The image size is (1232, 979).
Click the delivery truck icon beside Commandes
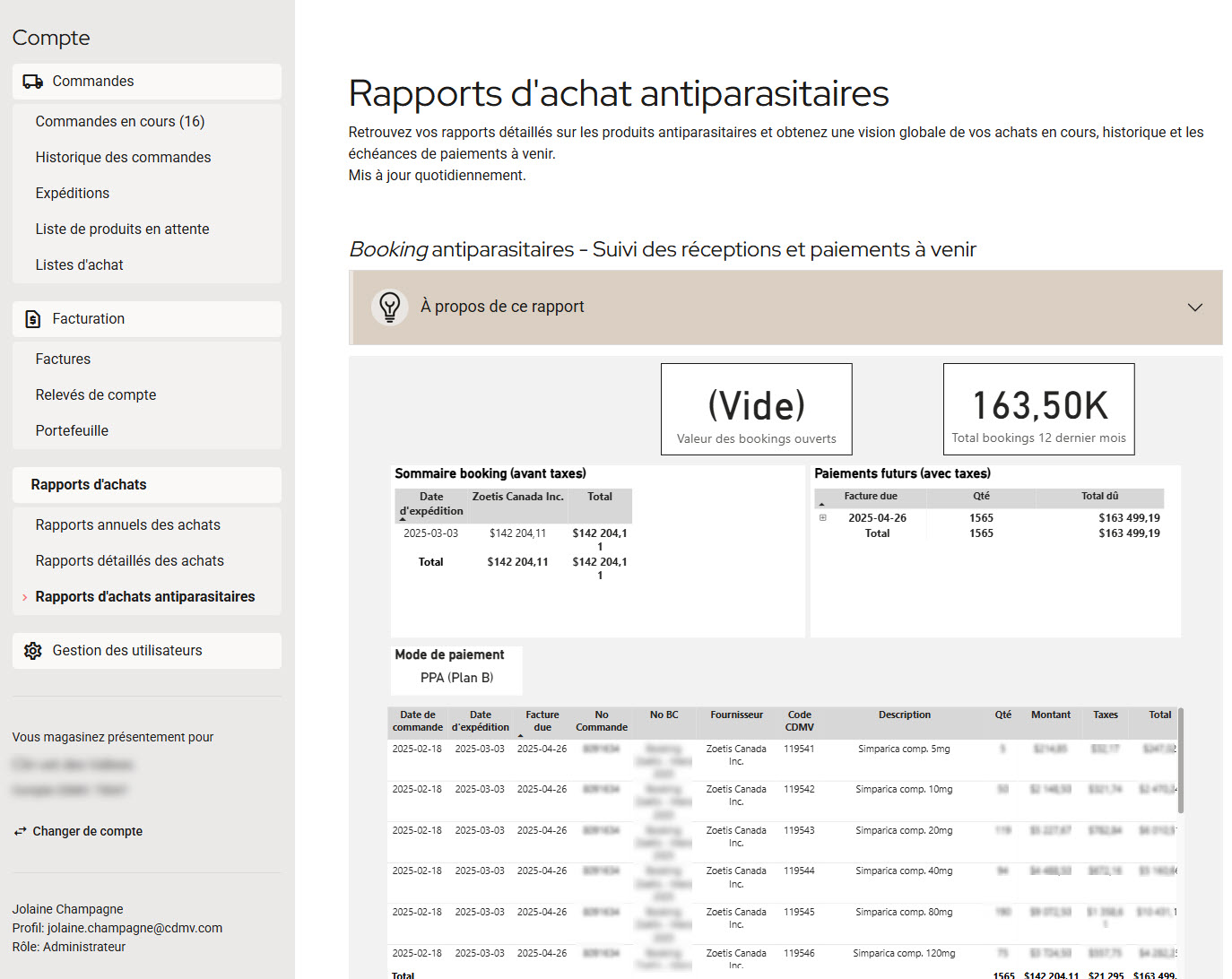point(32,82)
